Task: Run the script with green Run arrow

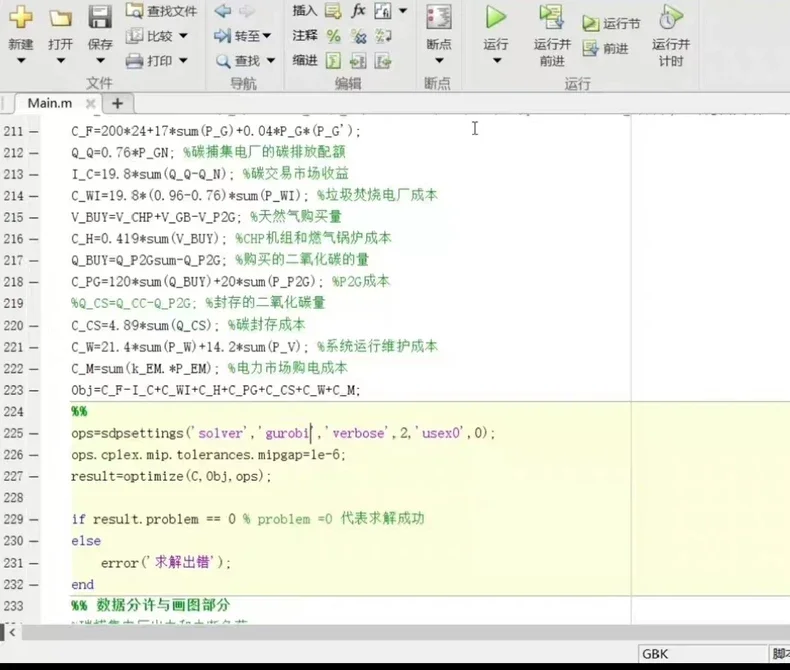Action: (x=496, y=17)
